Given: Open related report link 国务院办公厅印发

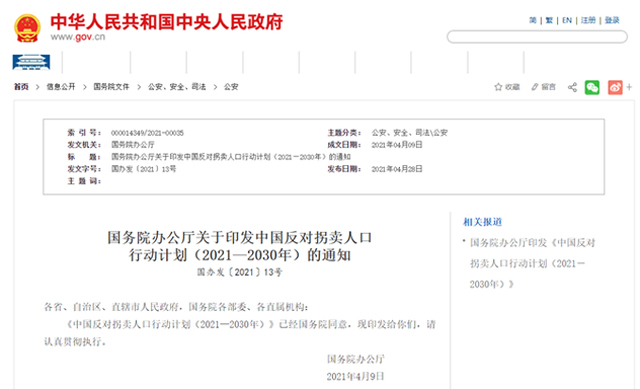Looking at the screenshot, I should click(532, 263).
